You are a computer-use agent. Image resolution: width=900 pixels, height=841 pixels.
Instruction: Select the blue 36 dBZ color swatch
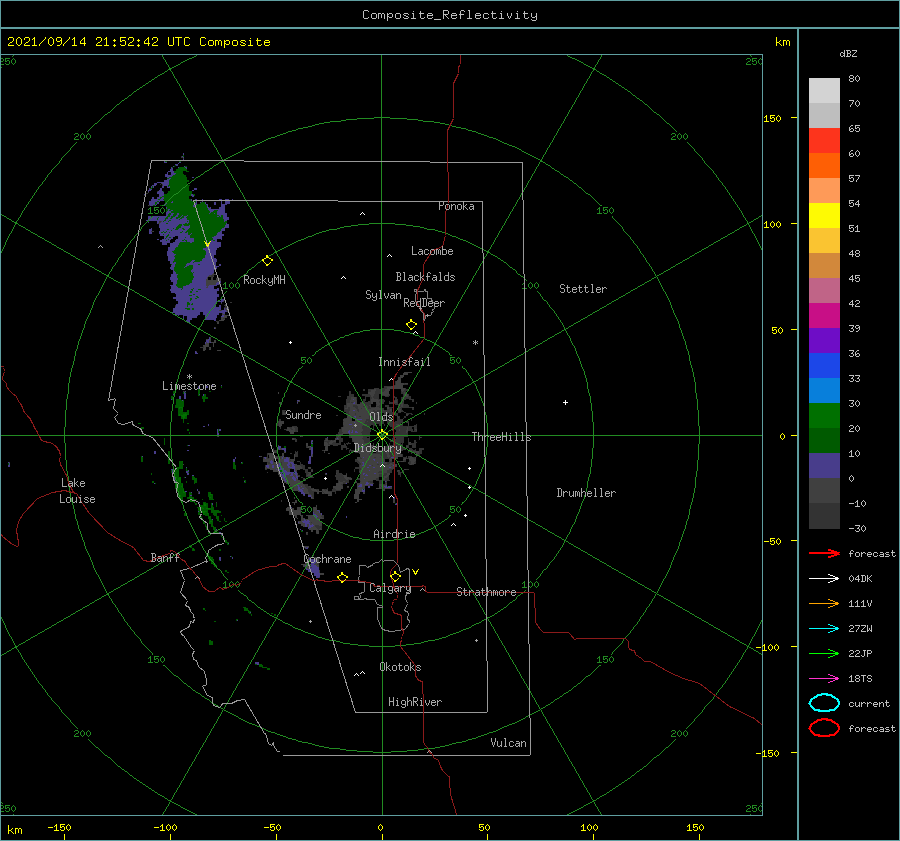point(824,365)
